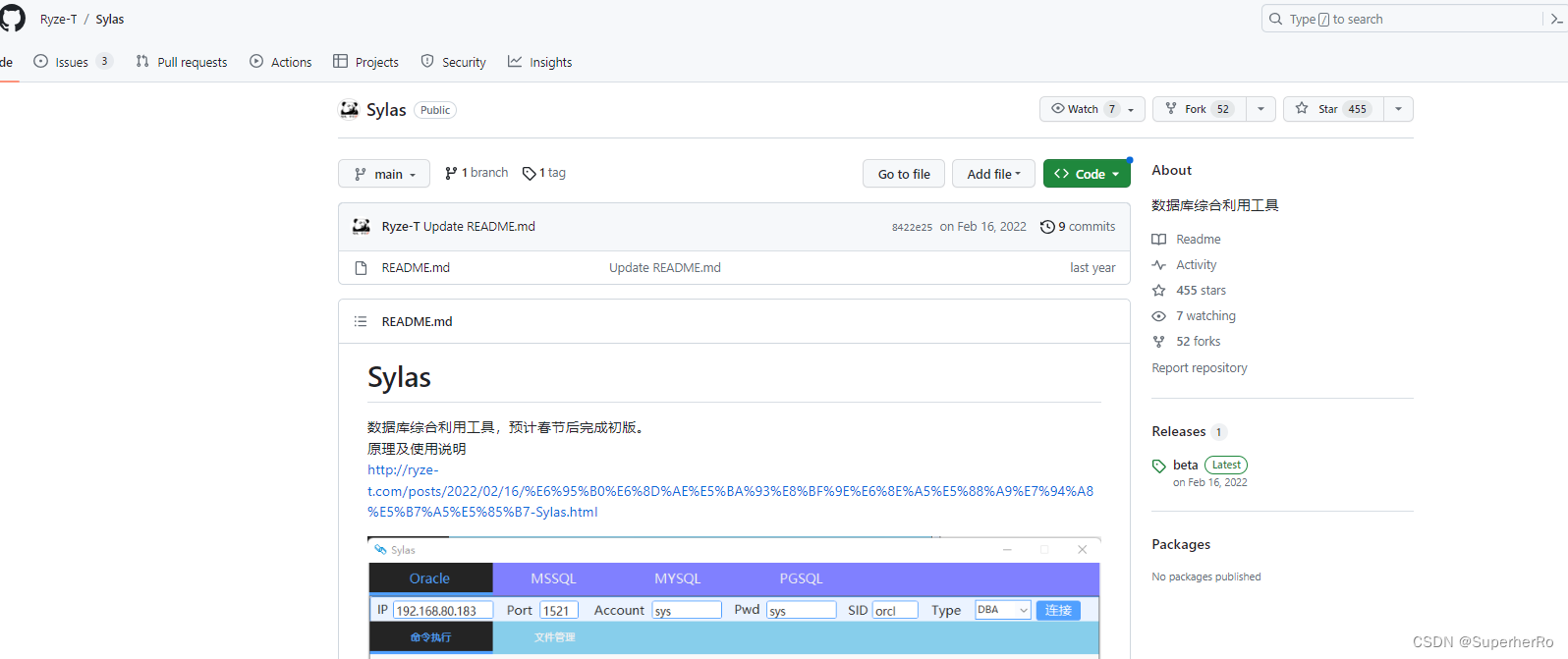Image resolution: width=1568 pixels, height=659 pixels.
Task: Switch to the Insights tab
Action: pos(540,62)
